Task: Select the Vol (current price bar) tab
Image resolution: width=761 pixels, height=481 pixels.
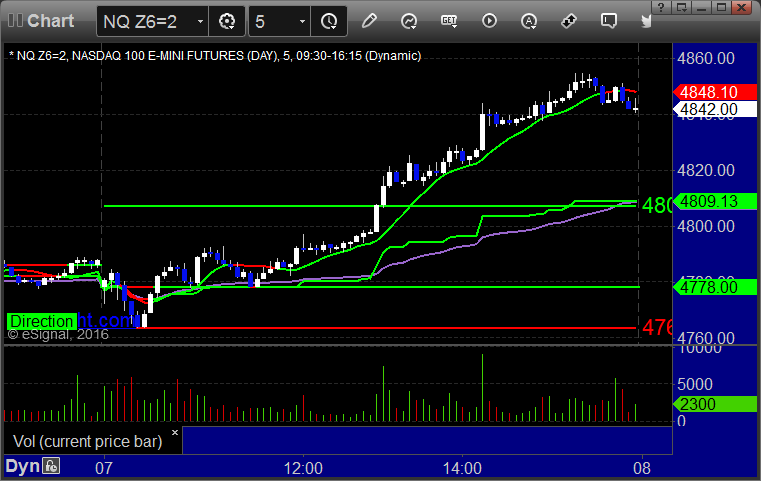Action: click(x=88, y=441)
